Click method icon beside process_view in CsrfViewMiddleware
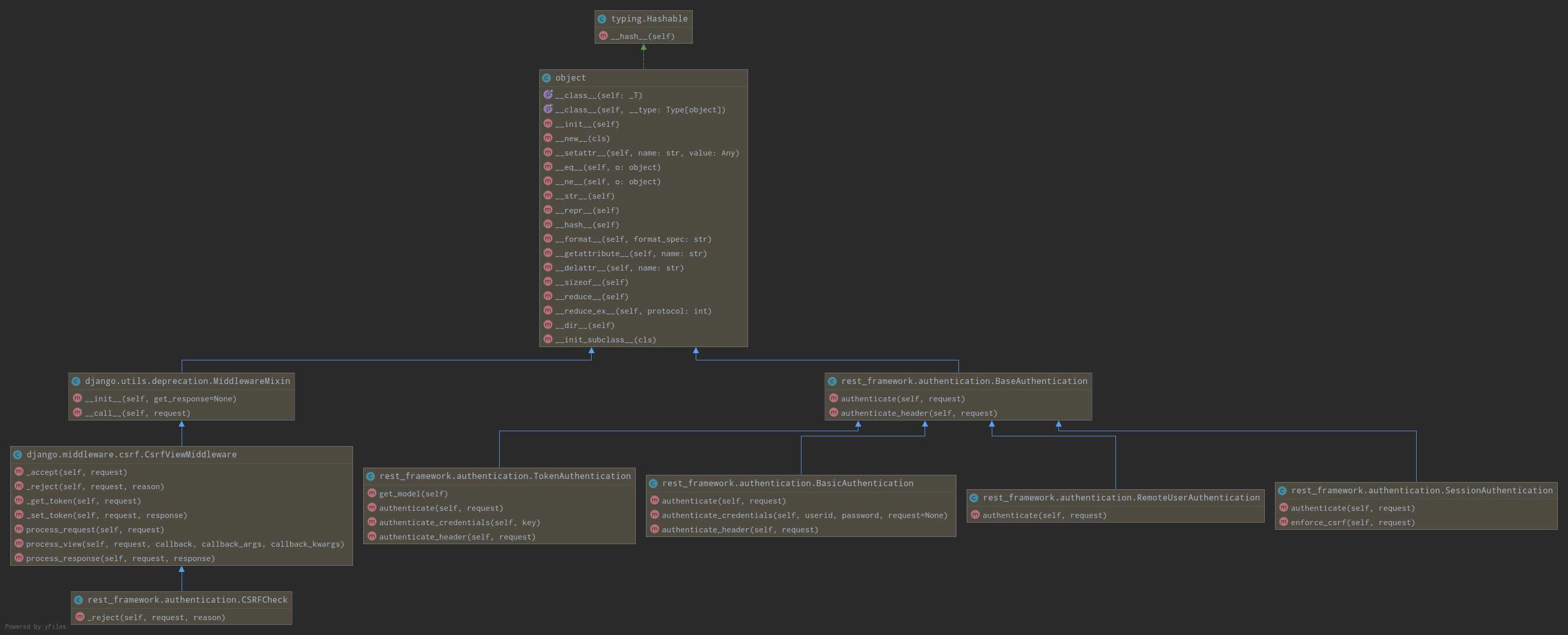The height and width of the screenshot is (635, 1568). [x=19, y=544]
